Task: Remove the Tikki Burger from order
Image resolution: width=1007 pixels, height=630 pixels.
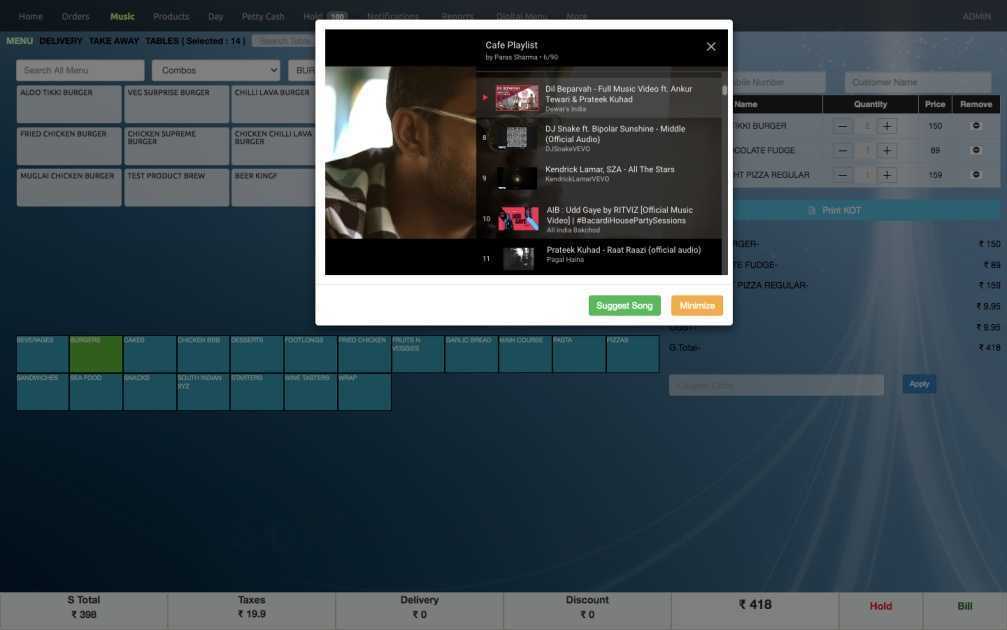Action: (975, 125)
